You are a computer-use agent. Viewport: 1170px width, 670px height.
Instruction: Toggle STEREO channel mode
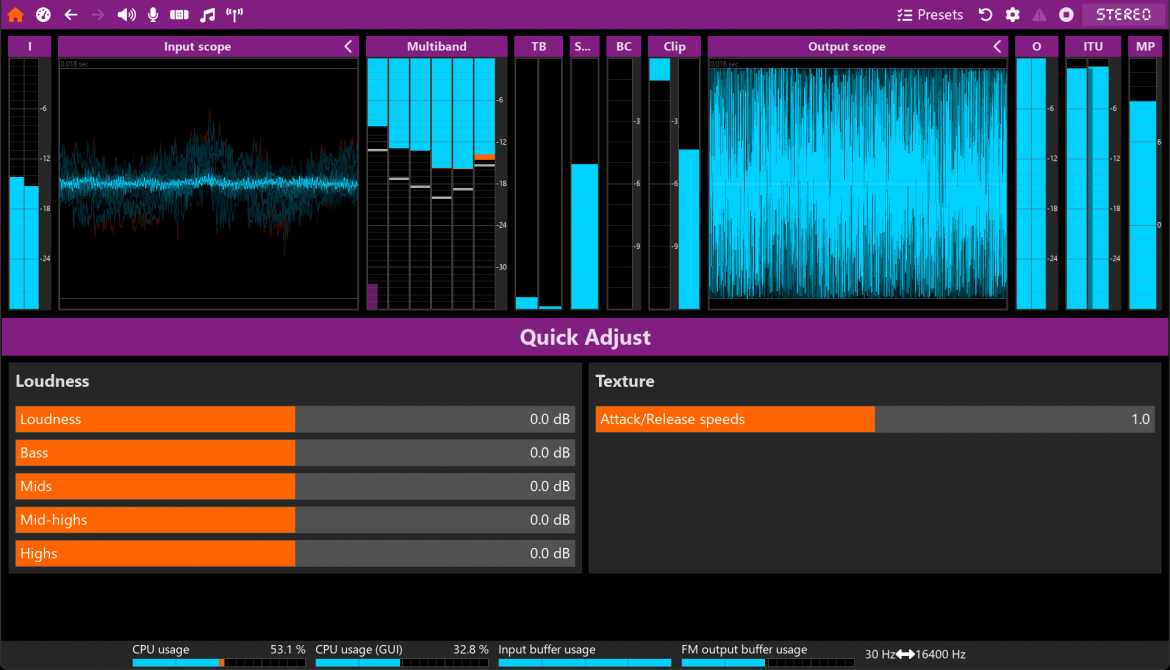point(1123,14)
